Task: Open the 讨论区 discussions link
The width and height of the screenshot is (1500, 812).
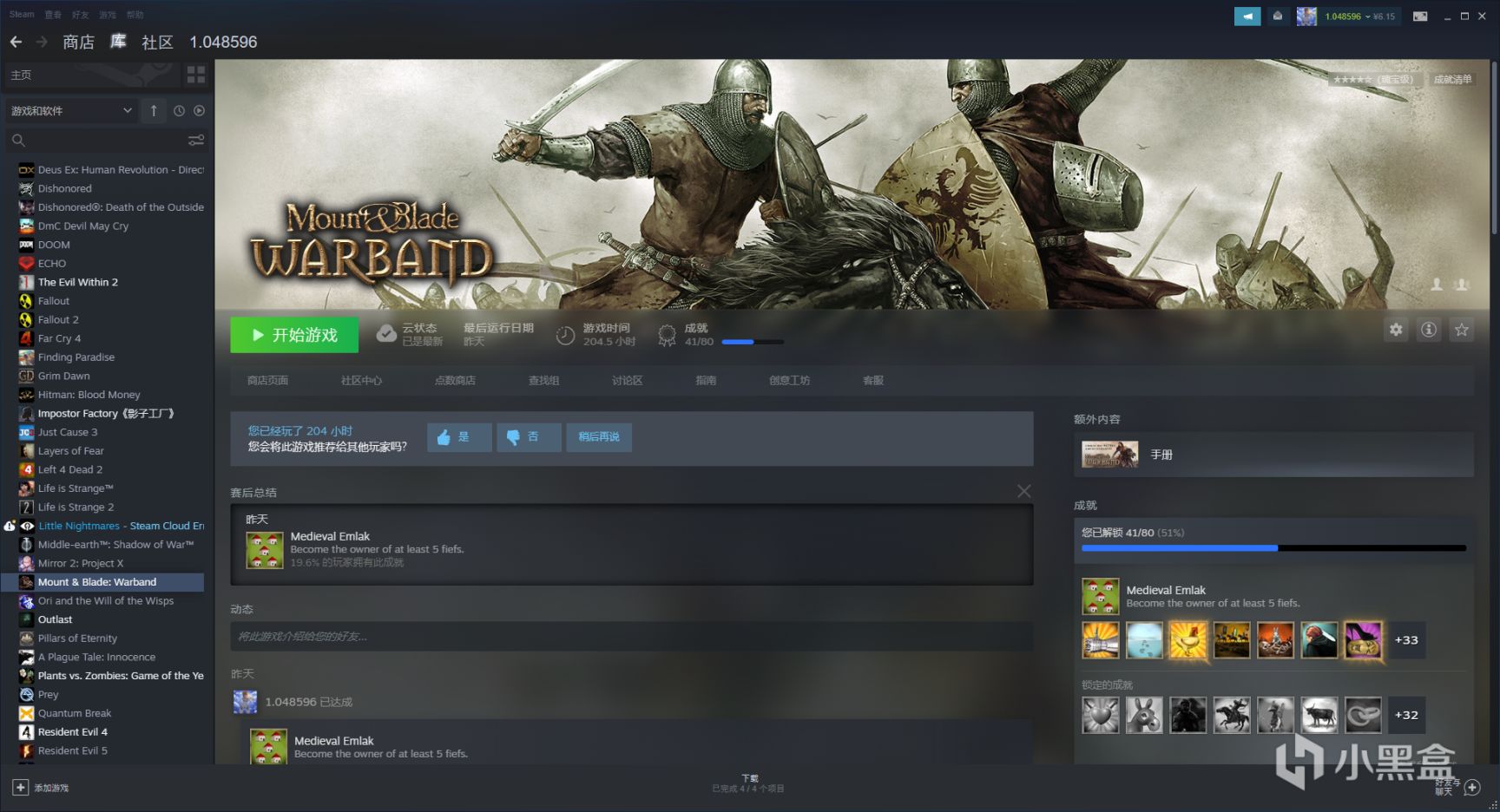Action: 627,380
